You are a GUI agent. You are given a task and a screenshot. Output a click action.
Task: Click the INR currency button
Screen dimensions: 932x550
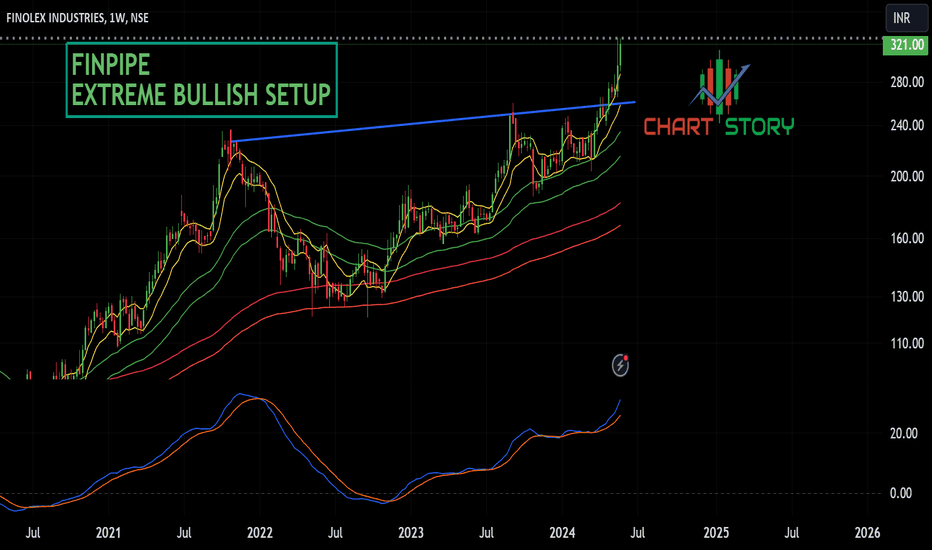coord(905,18)
